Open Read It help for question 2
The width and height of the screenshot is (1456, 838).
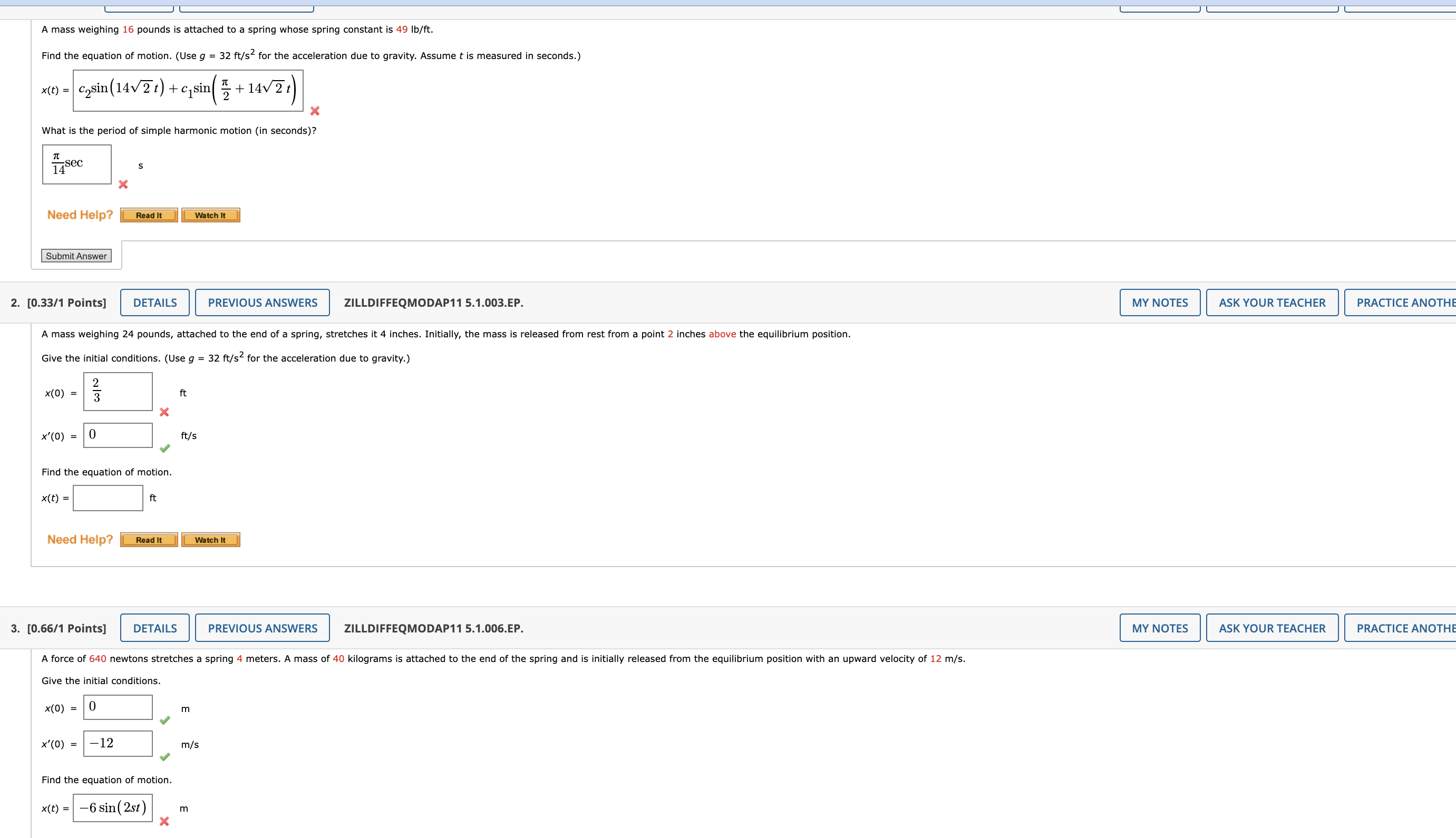coord(149,540)
